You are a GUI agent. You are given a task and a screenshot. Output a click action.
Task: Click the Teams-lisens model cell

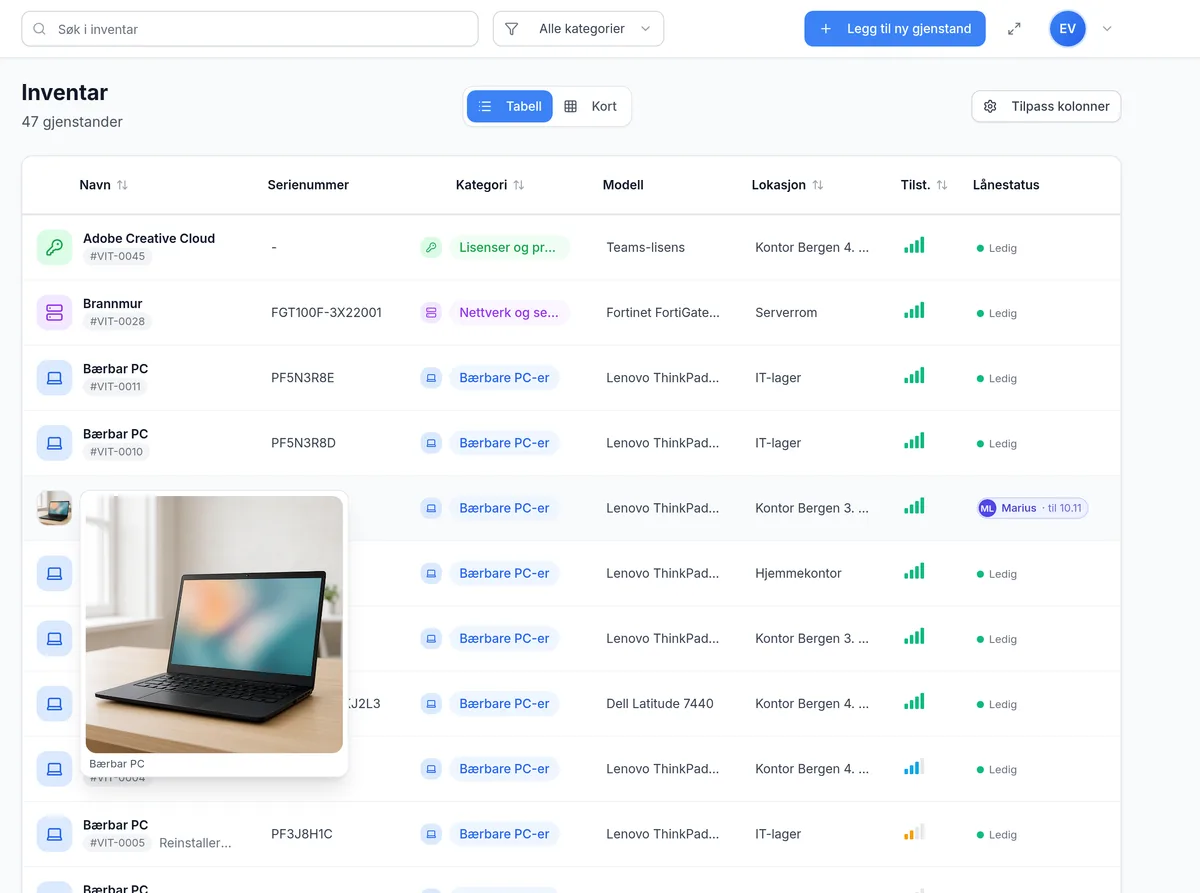[646, 247]
